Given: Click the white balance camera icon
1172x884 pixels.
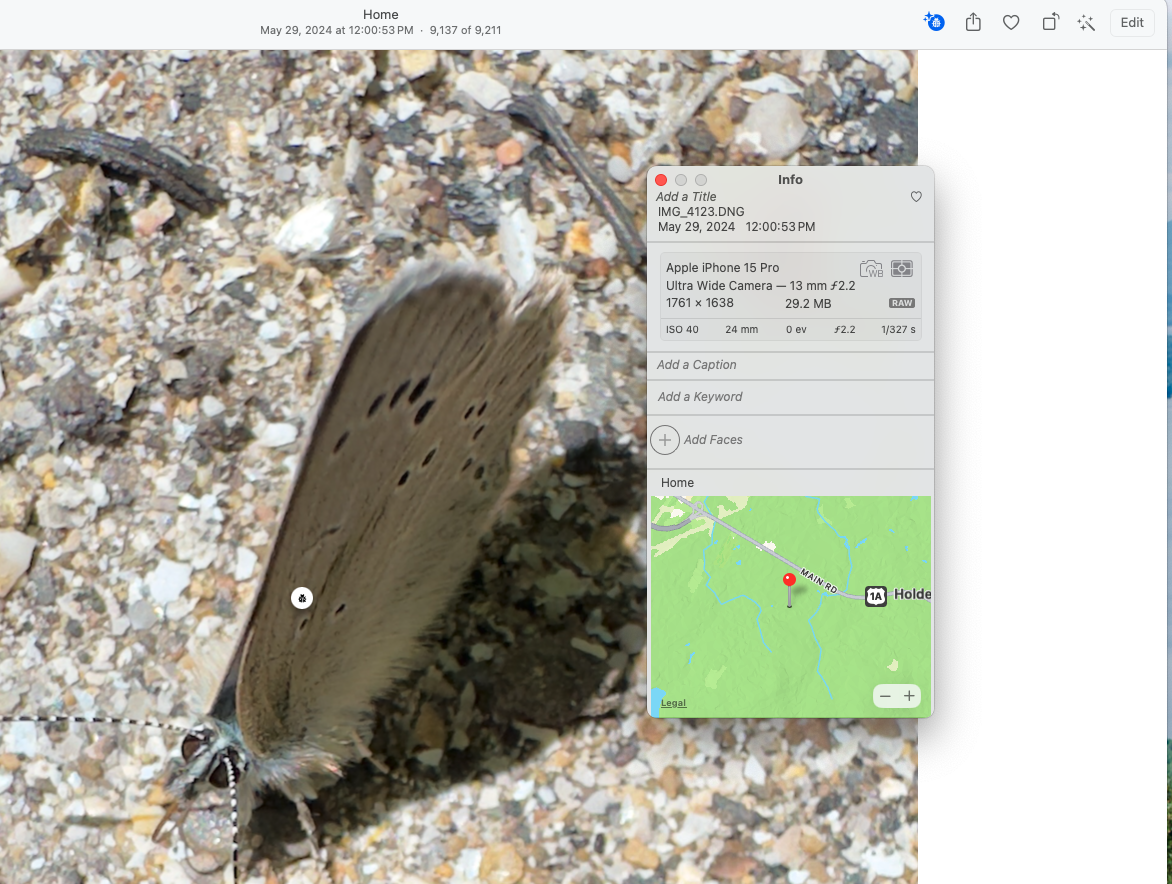Looking at the screenshot, I should pyautogui.click(x=872, y=268).
